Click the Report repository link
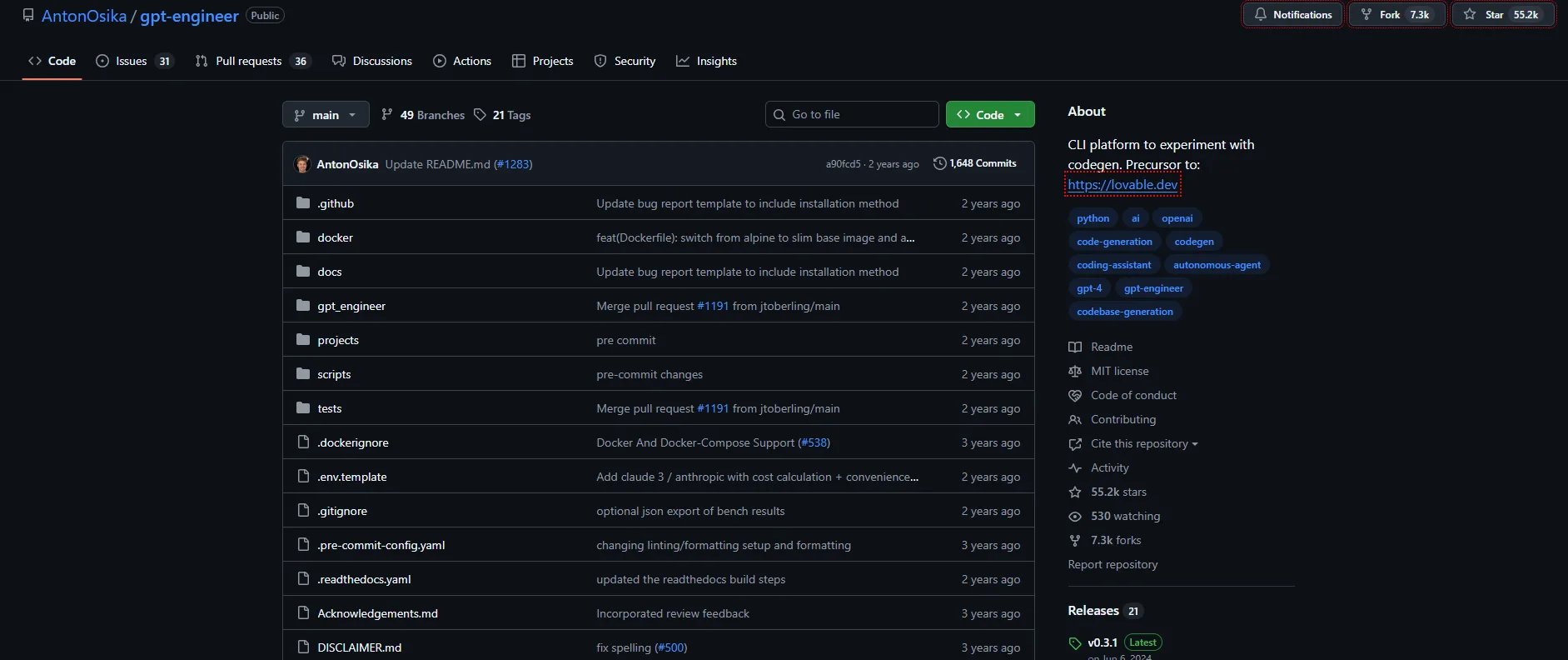 [x=1113, y=565]
